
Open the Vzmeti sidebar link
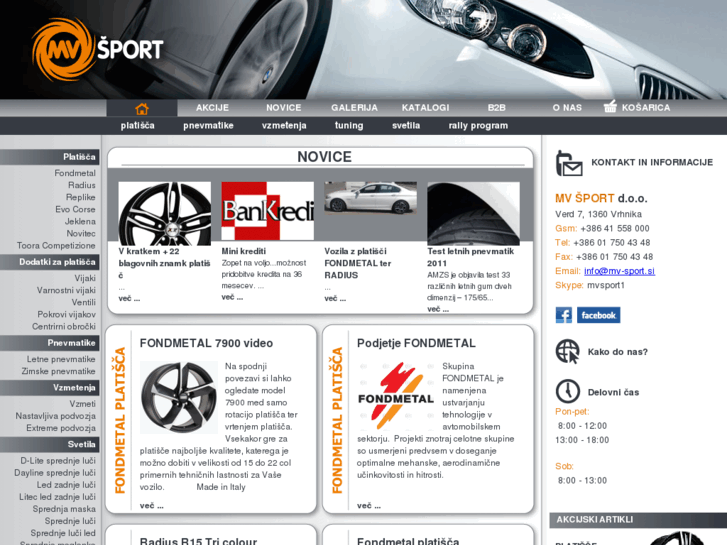pyautogui.click(x=83, y=404)
